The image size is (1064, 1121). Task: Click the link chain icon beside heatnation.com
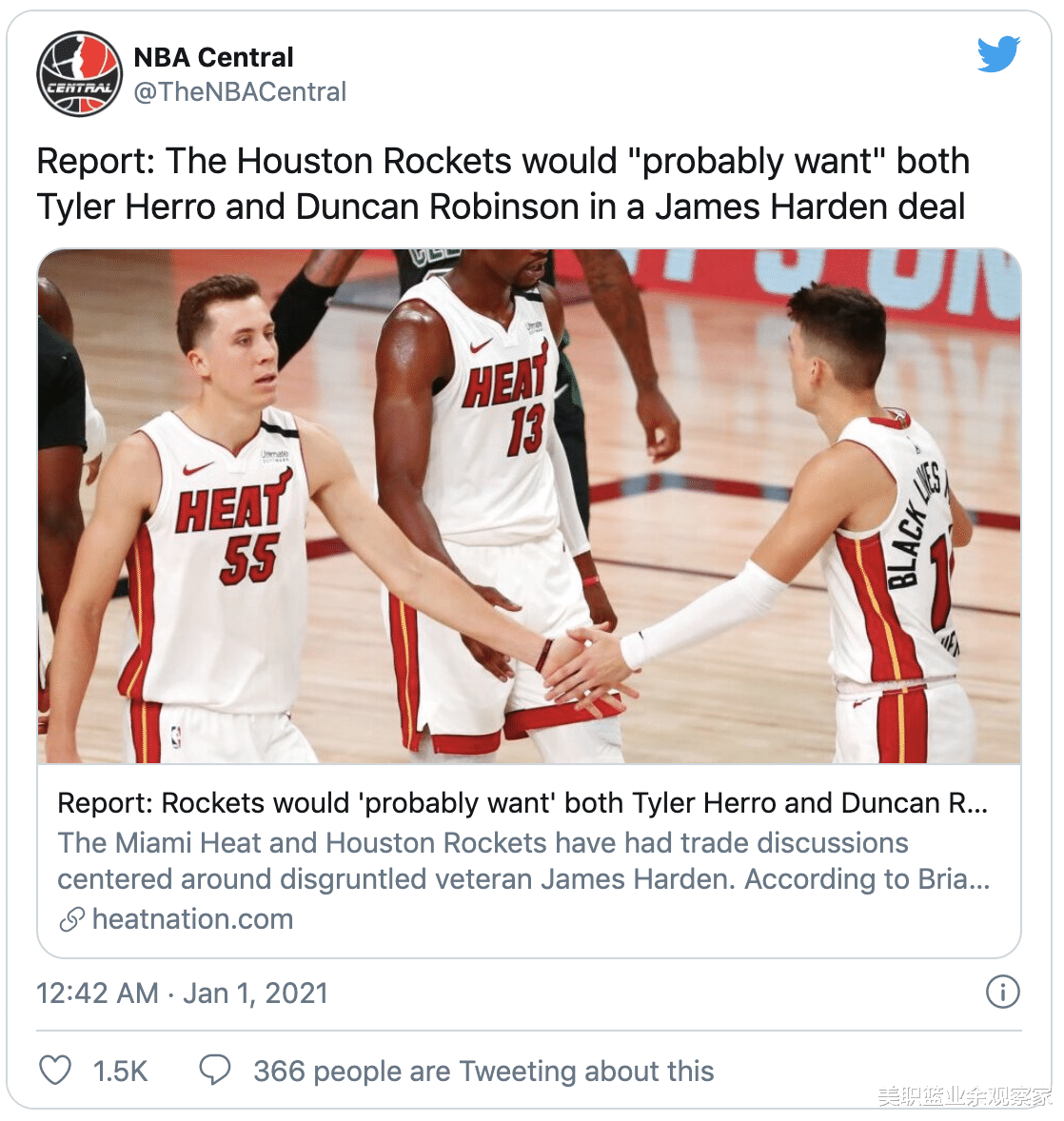tap(71, 919)
